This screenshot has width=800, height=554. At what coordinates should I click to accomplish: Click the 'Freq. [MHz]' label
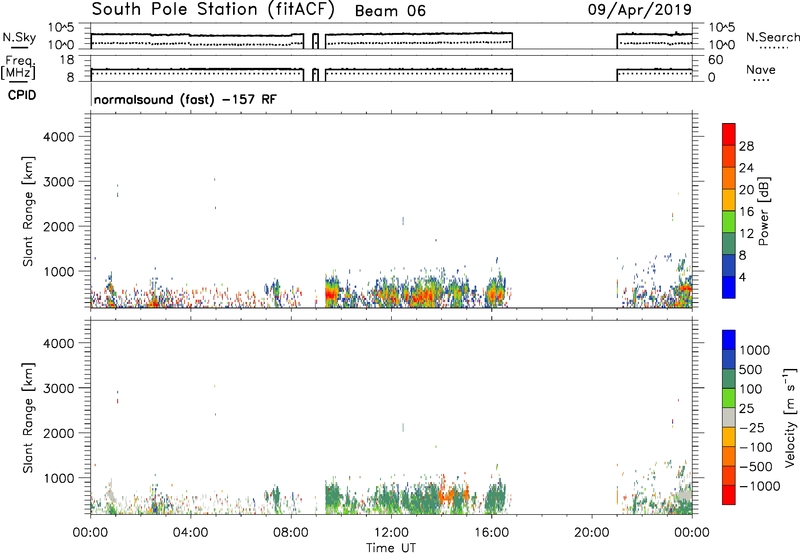point(18,67)
